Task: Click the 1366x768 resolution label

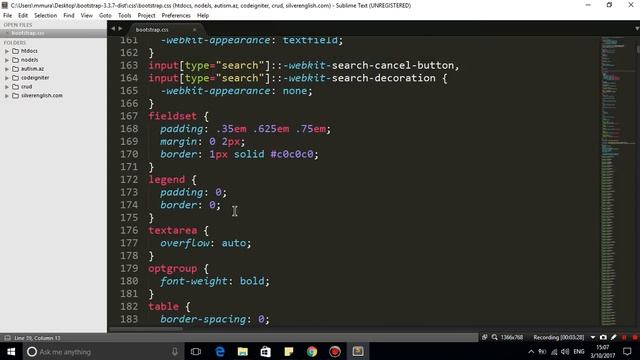Action: click(x=512, y=337)
